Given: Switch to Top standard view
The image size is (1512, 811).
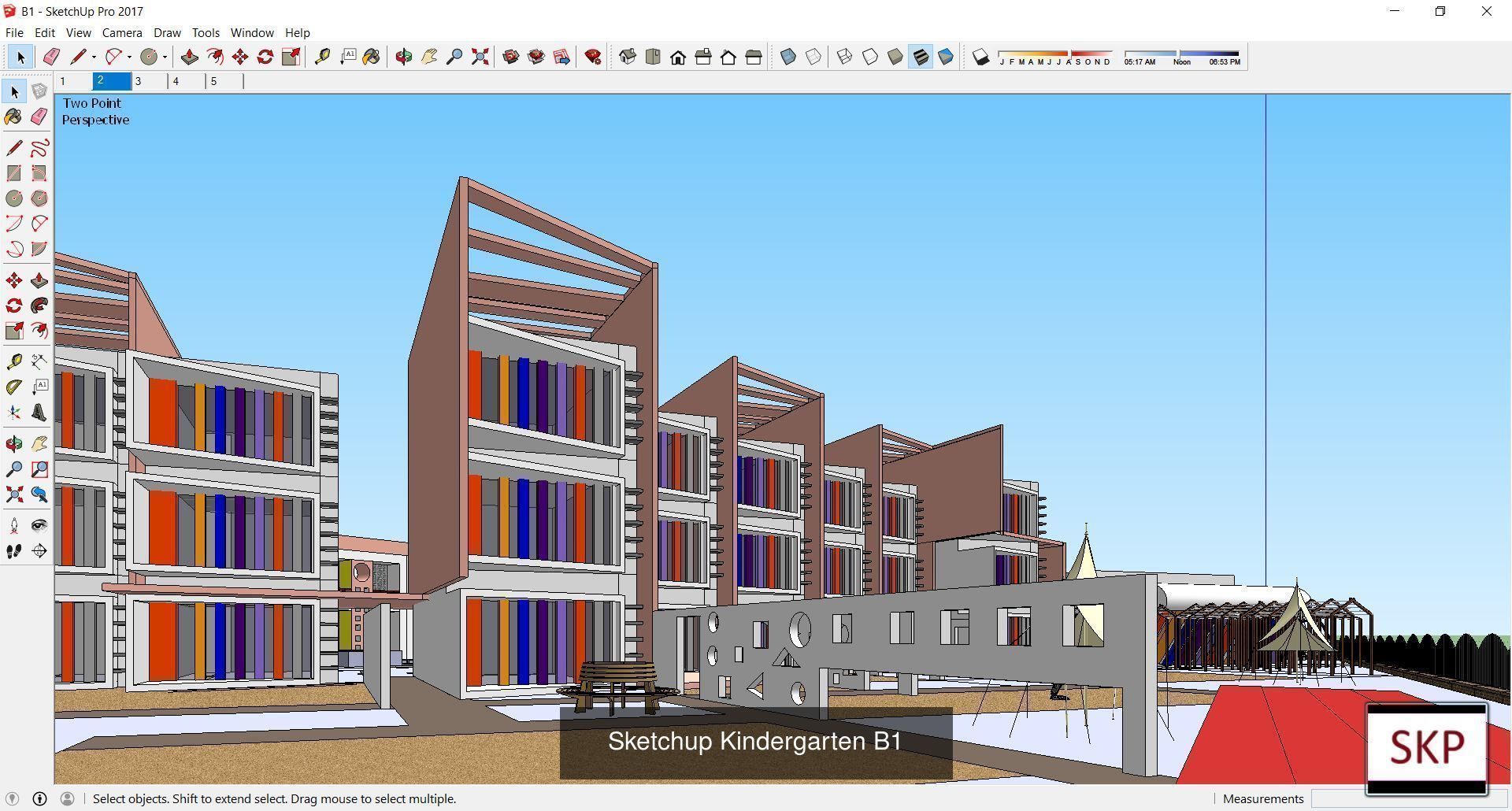Looking at the screenshot, I should (652, 57).
